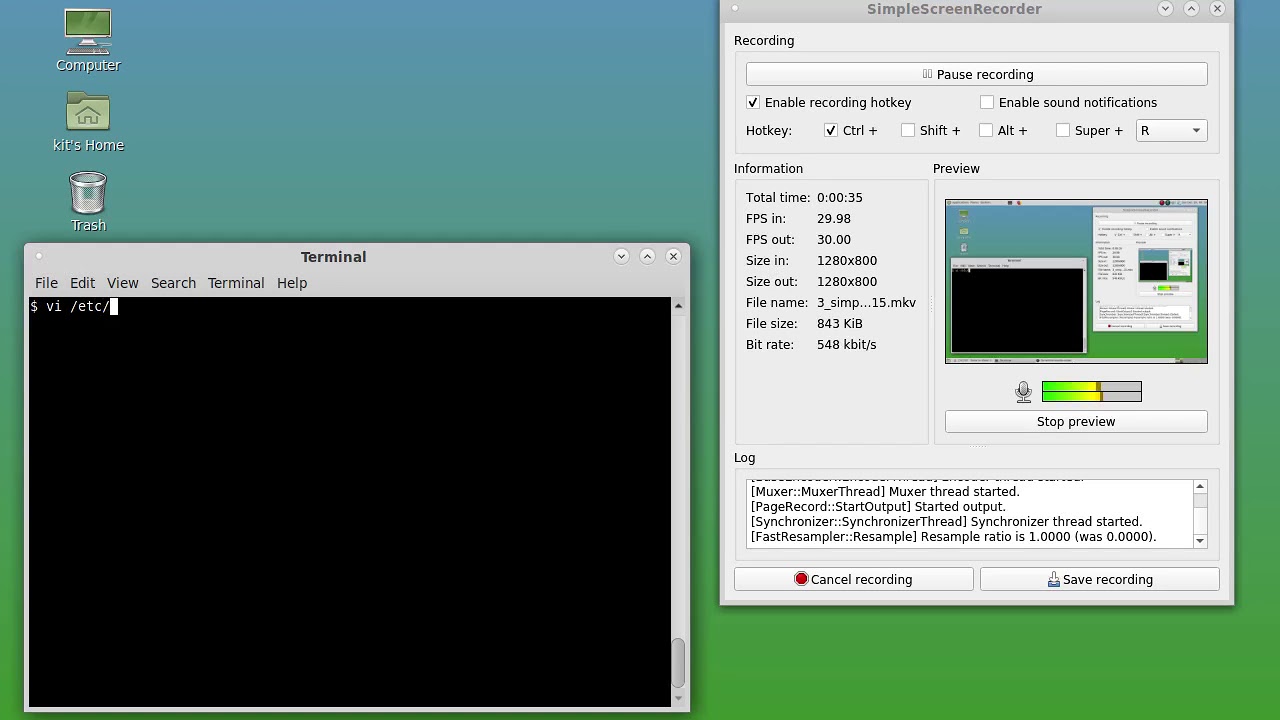Open kit's Home folder icon
Screen dimensions: 1280x720
point(88,112)
